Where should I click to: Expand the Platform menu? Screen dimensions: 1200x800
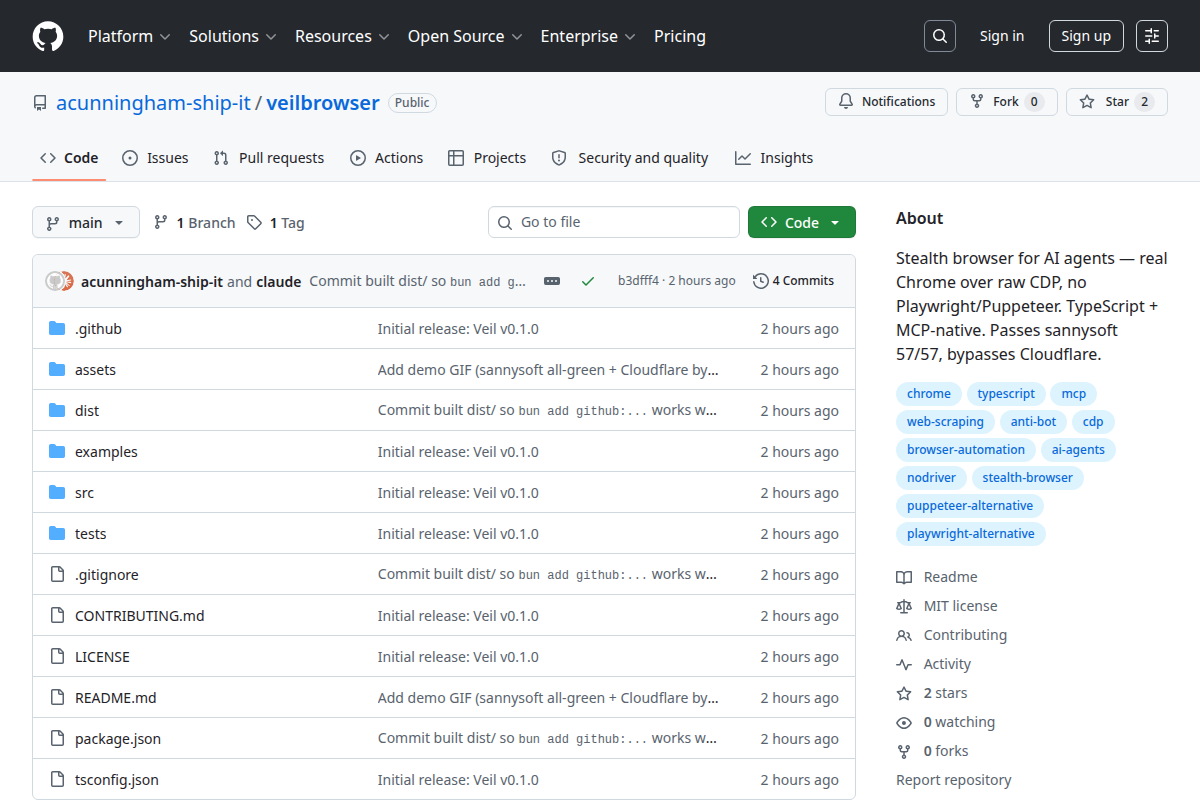coord(129,36)
